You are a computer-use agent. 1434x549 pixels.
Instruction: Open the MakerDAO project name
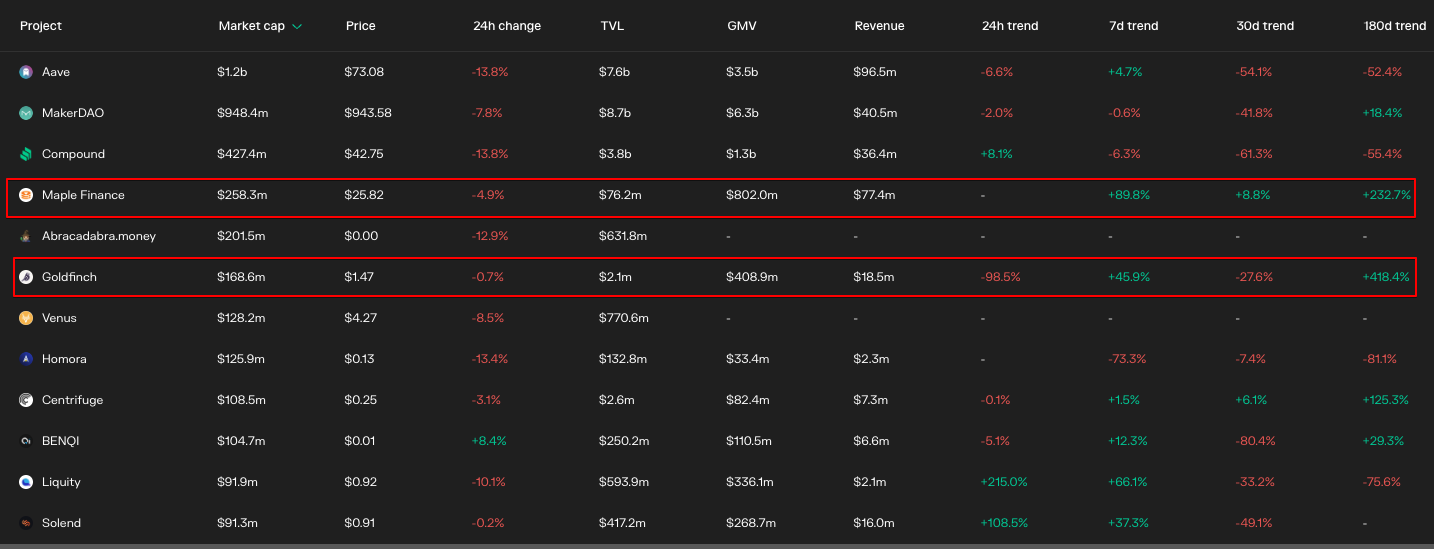pyautogui.click(x=73, y=113)
